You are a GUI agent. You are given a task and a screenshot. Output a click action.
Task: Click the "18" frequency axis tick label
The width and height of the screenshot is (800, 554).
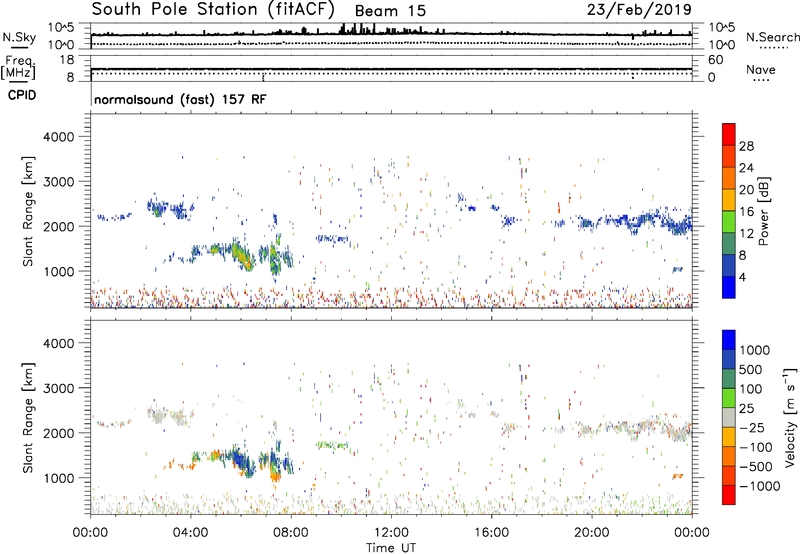[x=67, y=60]
